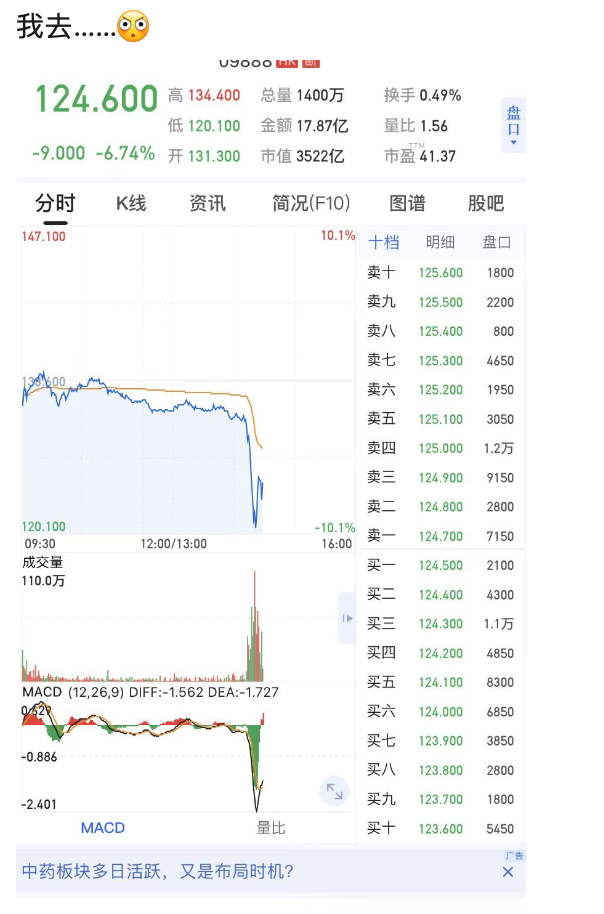Open the 资讯 tab
The image size is (604, 914).
click(208, 204)
